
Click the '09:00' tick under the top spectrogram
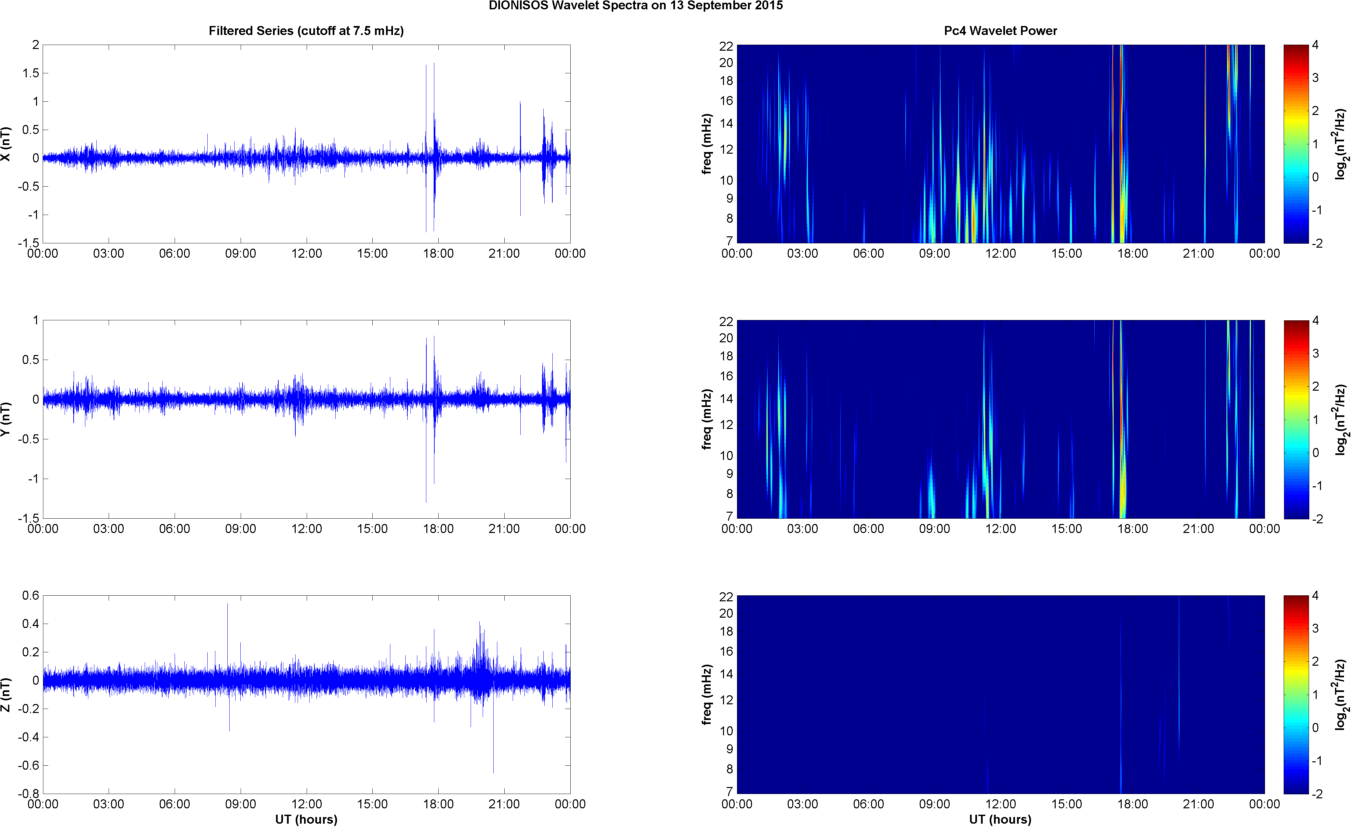934,253
